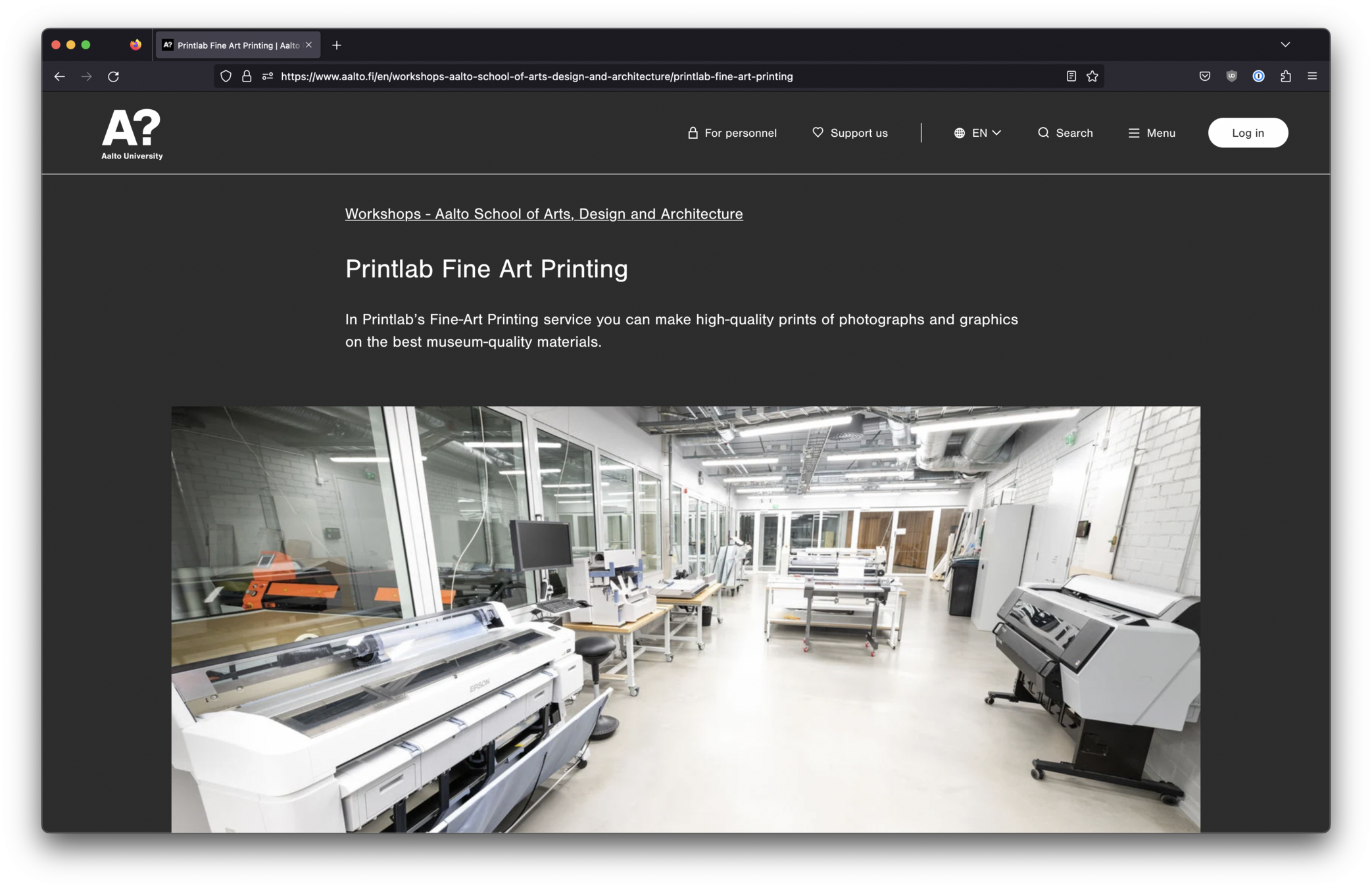Viewport: 1372px width, 888px height.
Task: Reload the current page
Action: tap(113, 76)
